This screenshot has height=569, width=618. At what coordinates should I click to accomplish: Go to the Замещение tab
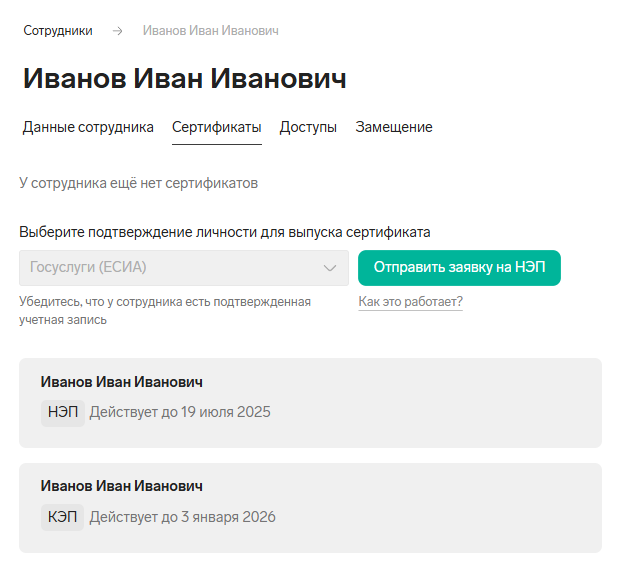pyautogui.click(x=394, y=127)
